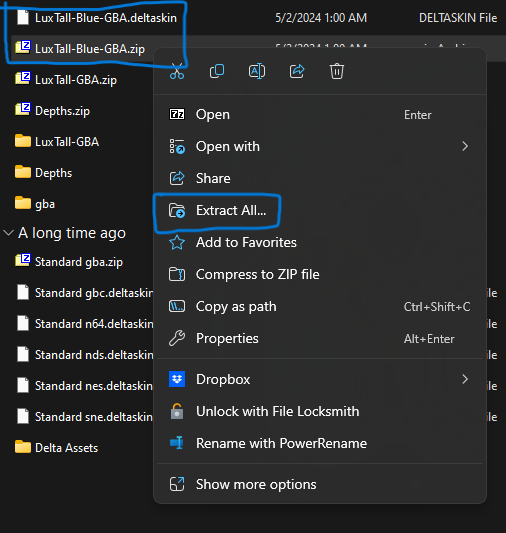Select Share in the context menu
The width and height of the screenshot is (506, 533).
click(320, 178)
